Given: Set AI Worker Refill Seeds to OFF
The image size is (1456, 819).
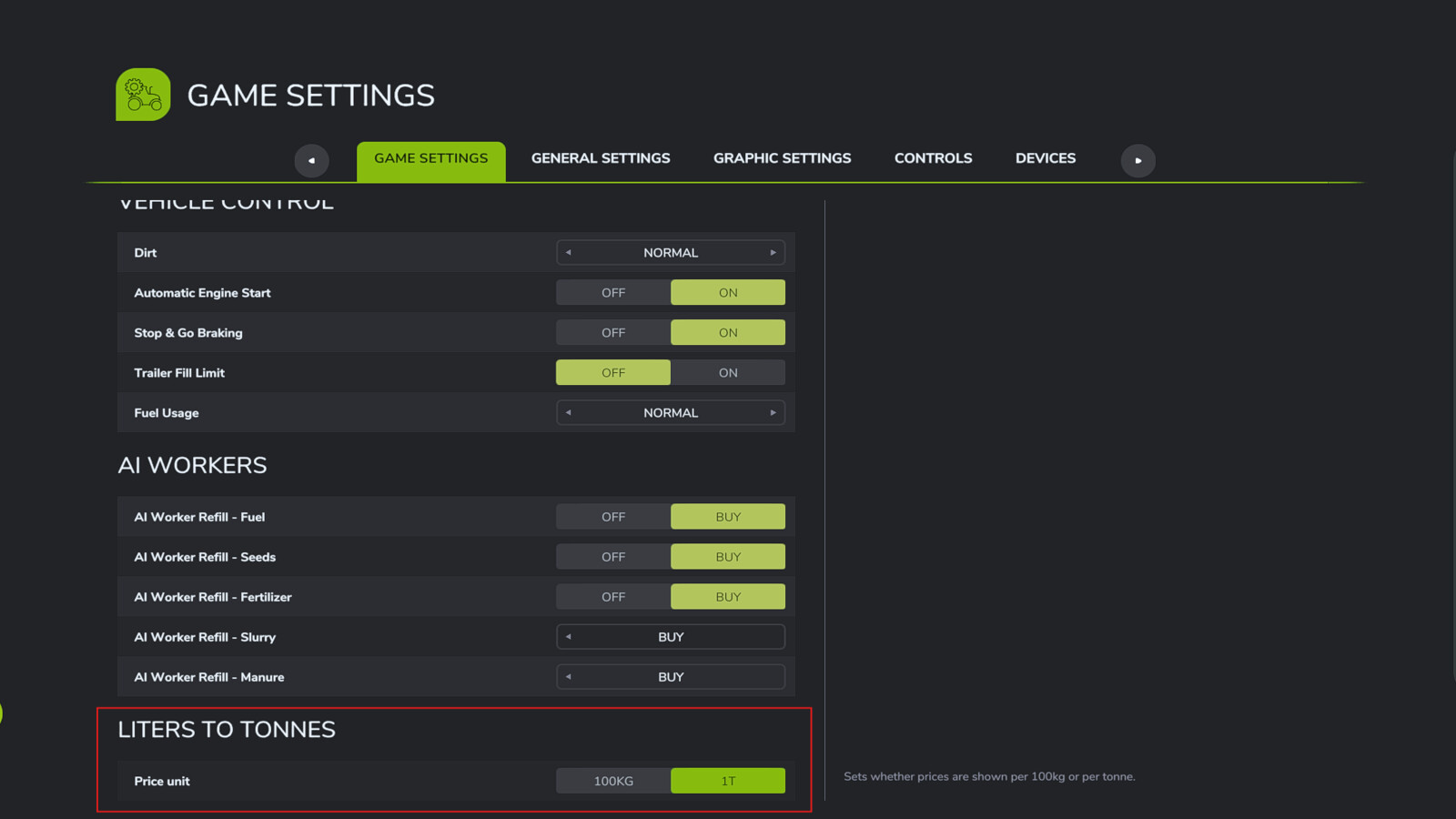Looking at the screenshot, I should coord(613,557).
